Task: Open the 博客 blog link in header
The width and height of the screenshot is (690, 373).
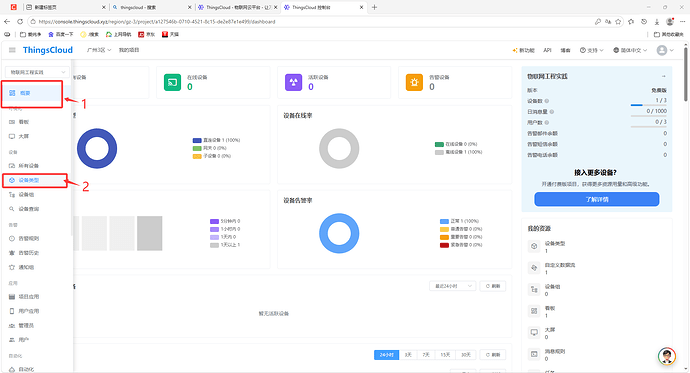Action: pos(565,51)
